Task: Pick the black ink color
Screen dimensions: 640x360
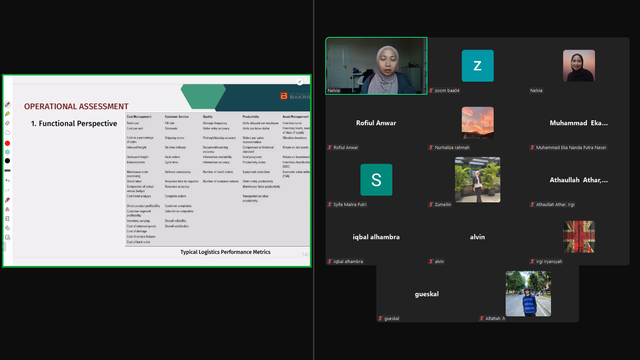Action: 7,161
